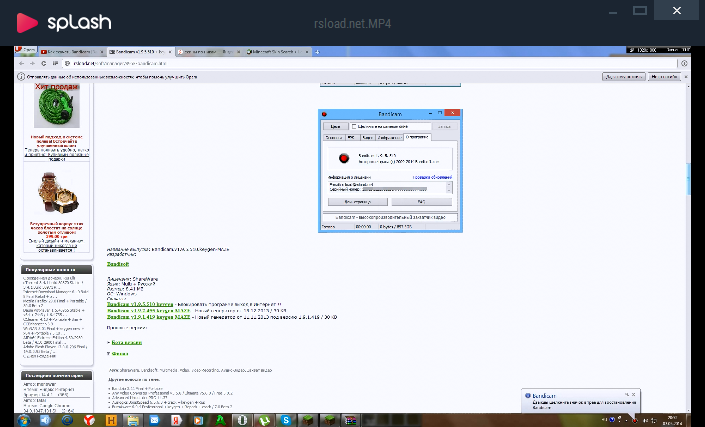Select the About tab in Bandicam
705x427 pixels.
click(417, 137)
